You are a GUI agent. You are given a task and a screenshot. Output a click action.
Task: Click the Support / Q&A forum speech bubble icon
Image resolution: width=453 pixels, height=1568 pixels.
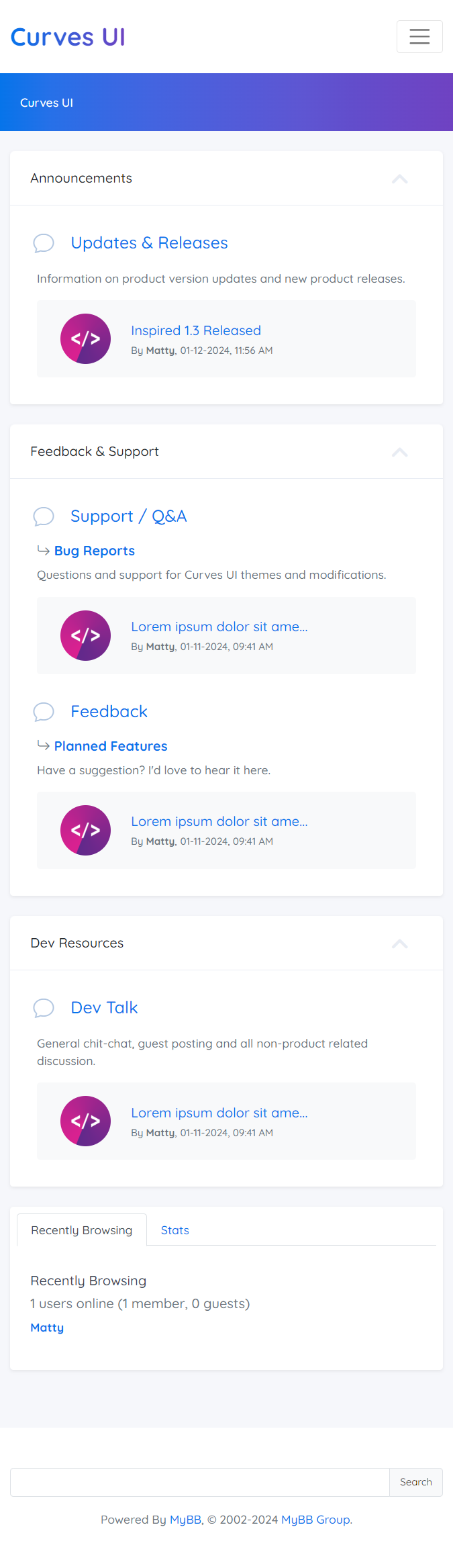coord(44,516)
